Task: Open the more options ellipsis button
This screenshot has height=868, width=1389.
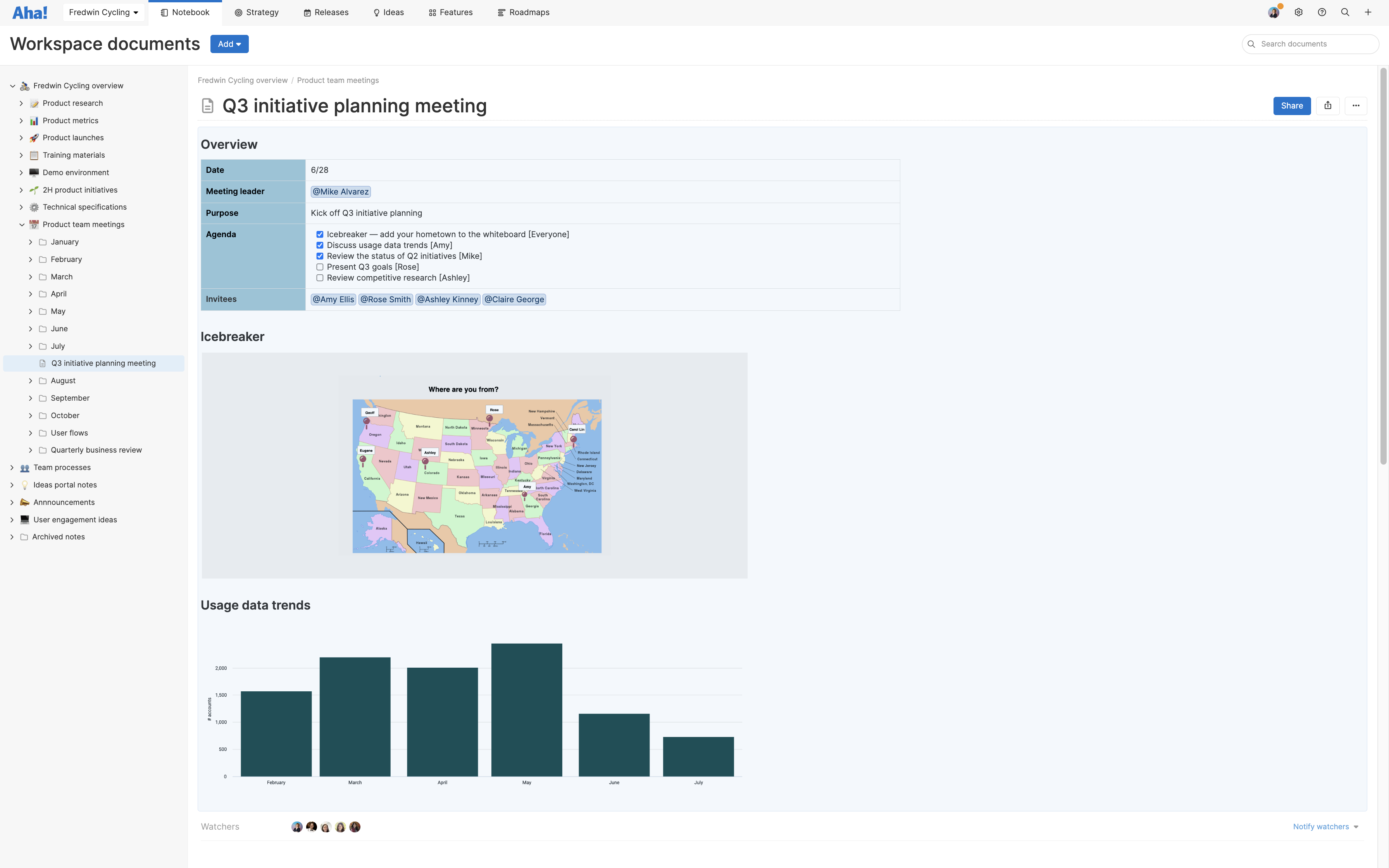Action: point(1356,106)
